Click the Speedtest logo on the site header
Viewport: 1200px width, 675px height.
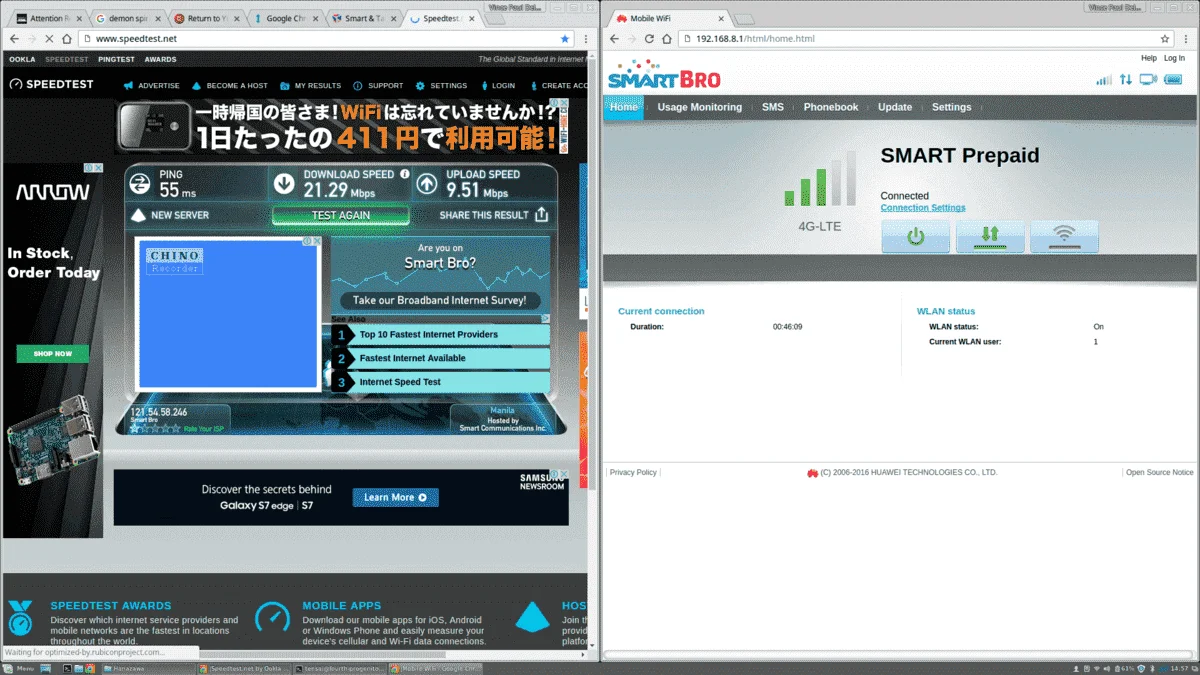[x=51, y=84]
